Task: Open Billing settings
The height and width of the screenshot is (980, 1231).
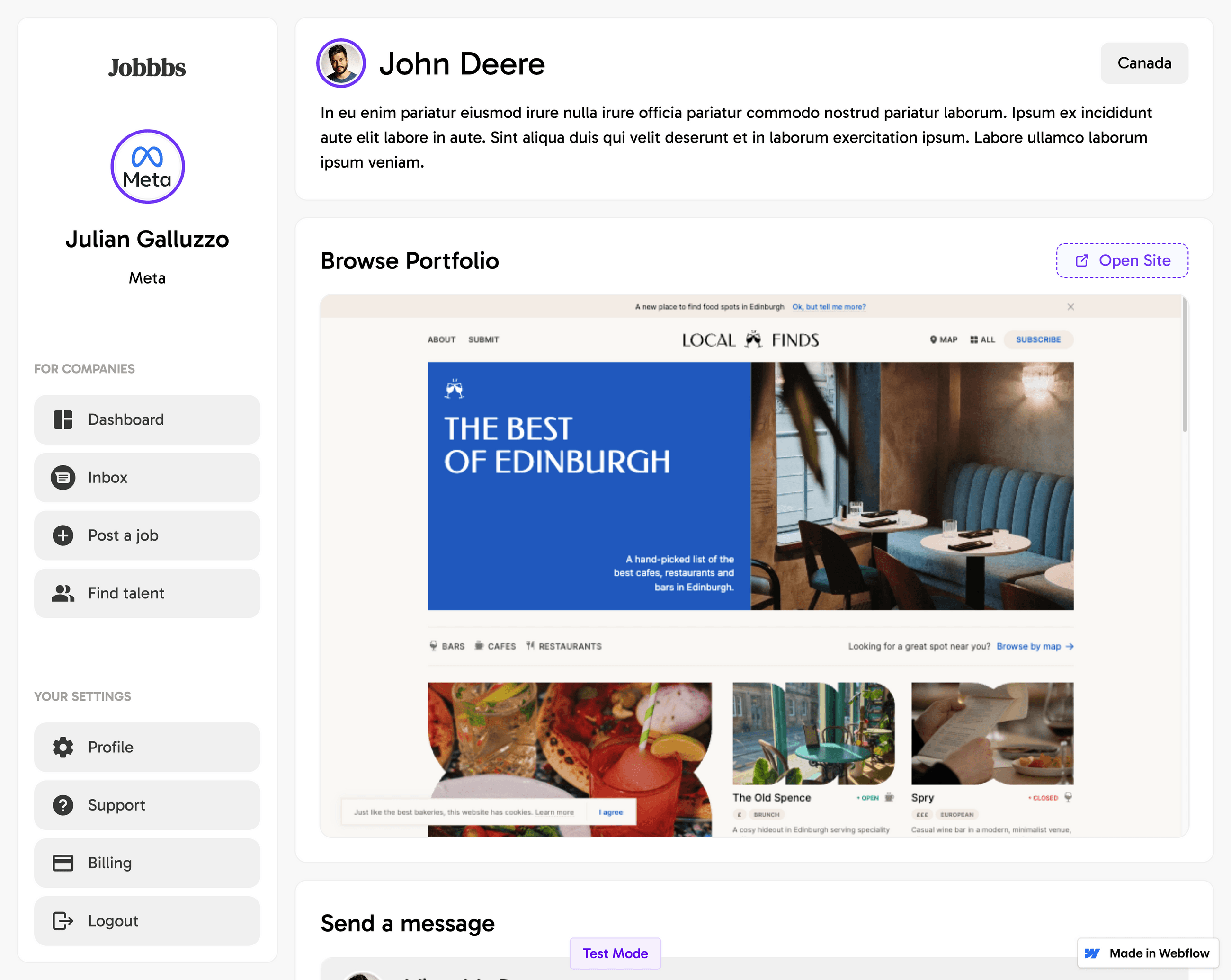Action: [147, 863]
